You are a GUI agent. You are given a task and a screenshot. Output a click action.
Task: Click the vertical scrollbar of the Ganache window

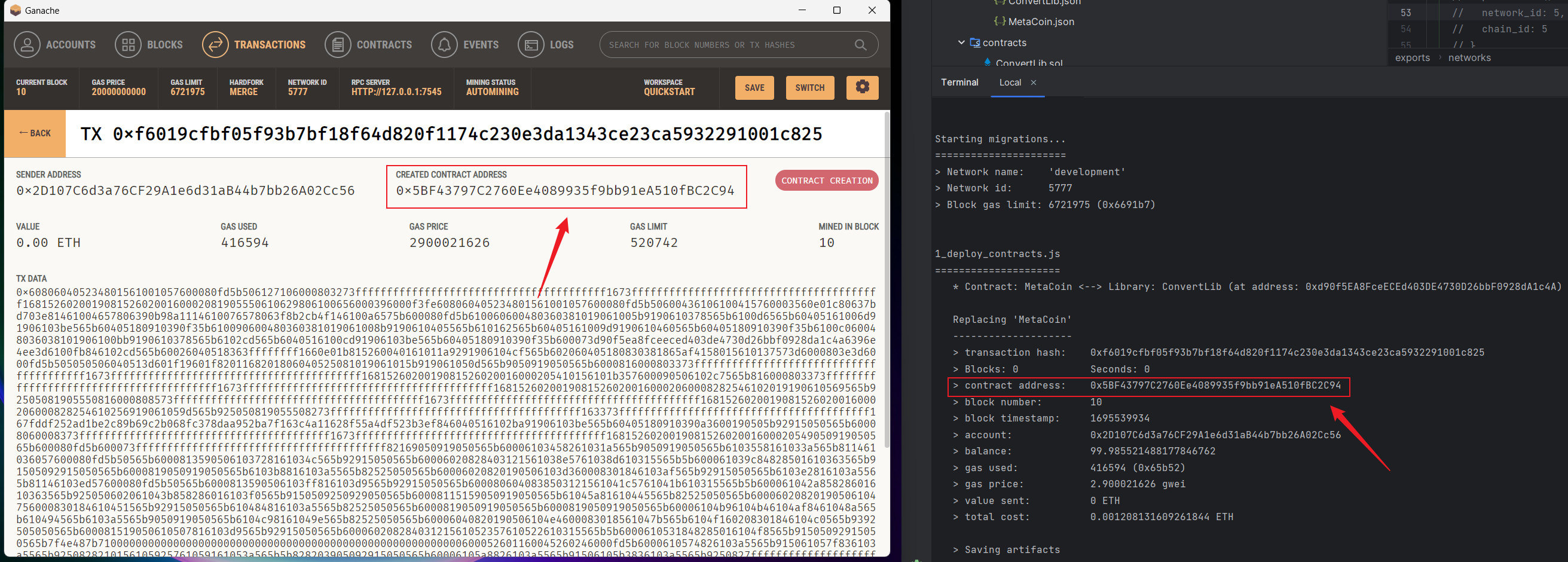pyautogui.click(x=886, y=280)
